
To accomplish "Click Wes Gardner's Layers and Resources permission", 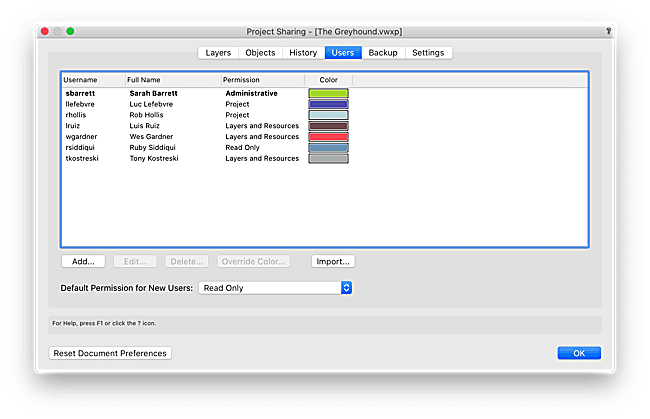I will click(x=262, y=137).
